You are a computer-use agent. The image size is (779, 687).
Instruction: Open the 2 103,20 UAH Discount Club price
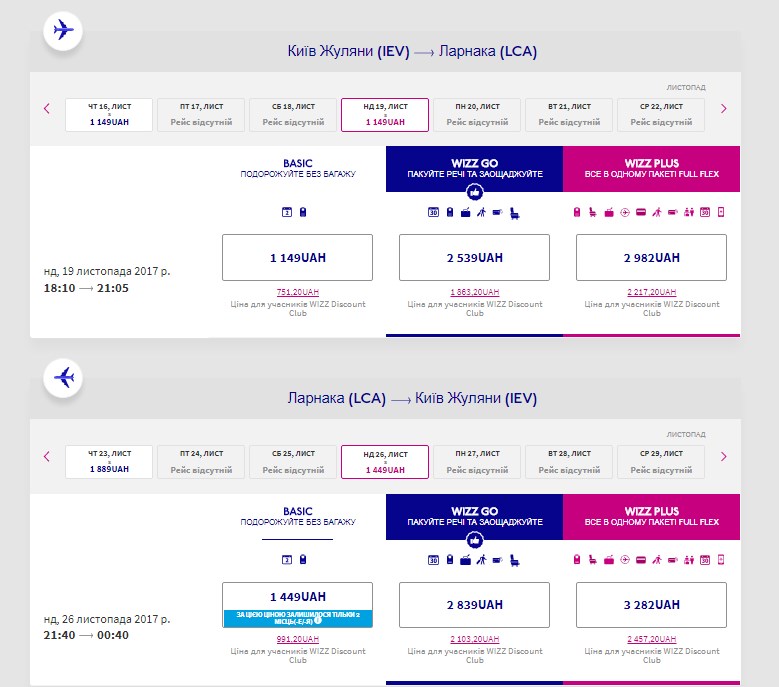pyautogui.click(x=474, y=639)
